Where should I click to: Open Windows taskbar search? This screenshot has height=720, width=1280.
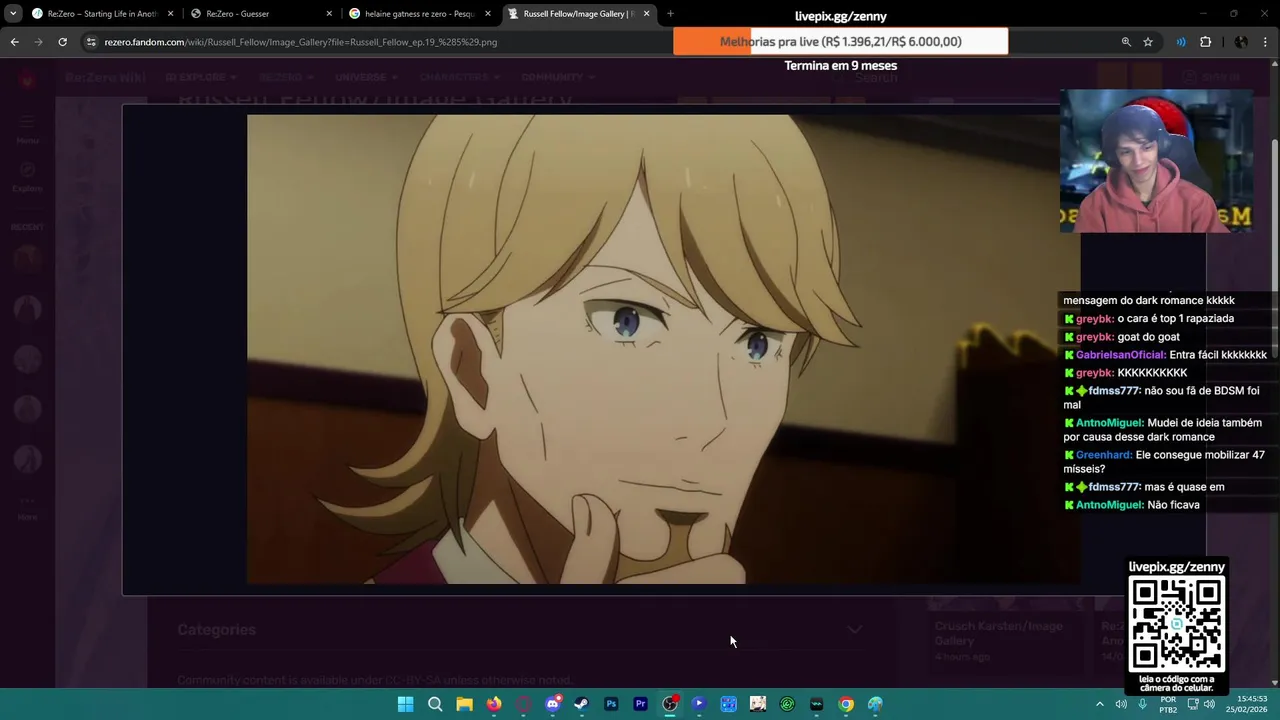(435, 704)
